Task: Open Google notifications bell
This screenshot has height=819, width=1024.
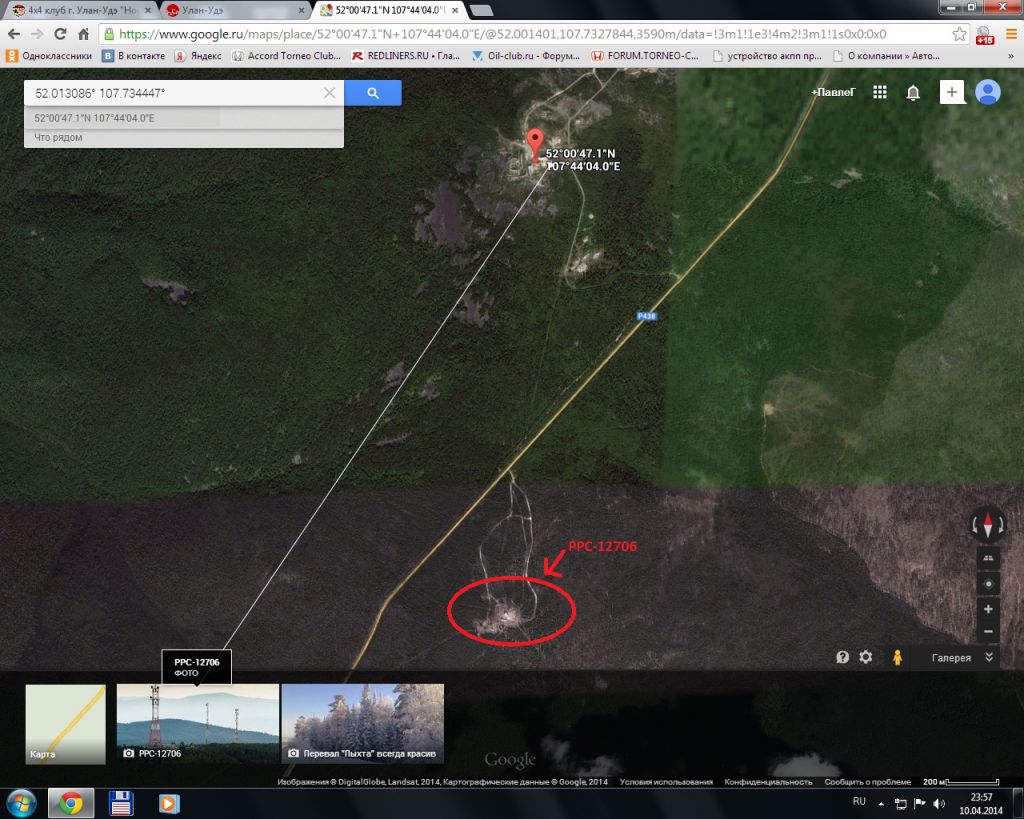Action: [913, 93]
